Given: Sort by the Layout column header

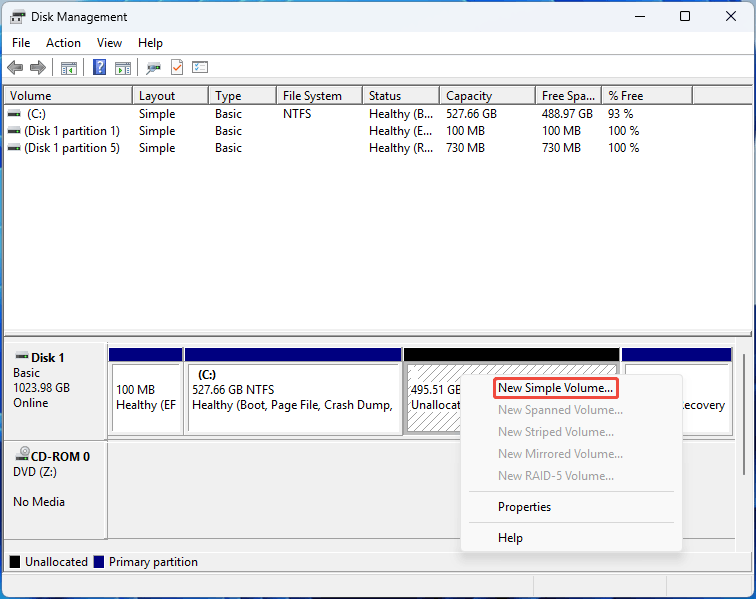Looking at the screenshot, I should point(171,95).
